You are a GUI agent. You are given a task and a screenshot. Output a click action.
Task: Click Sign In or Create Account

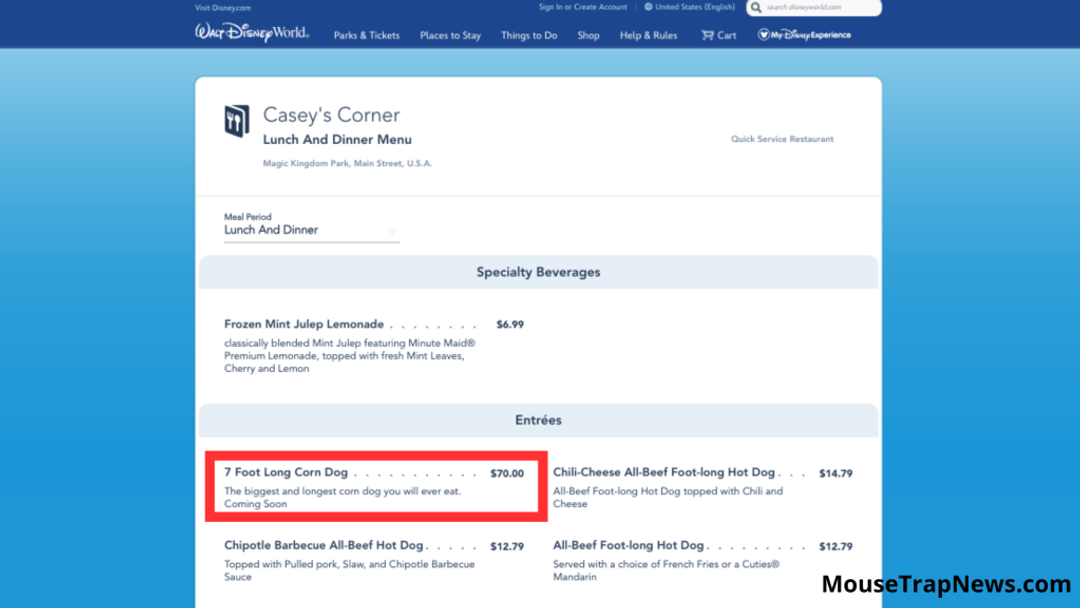click(583, 7)
